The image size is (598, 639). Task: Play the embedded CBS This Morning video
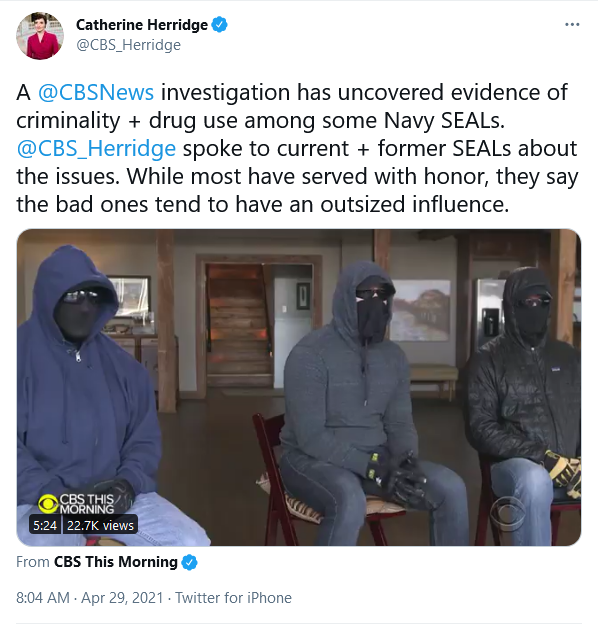pyautogui.click(x=299, y=388)
